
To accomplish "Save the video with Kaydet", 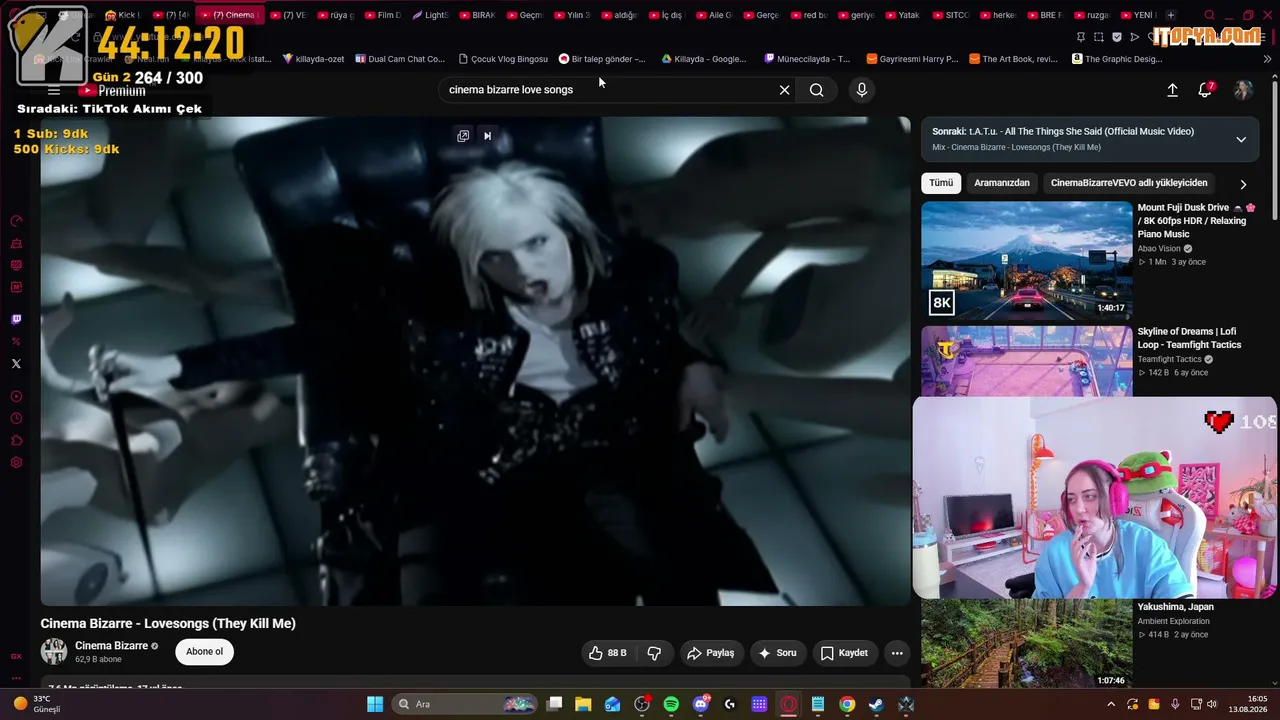I will pos(844,653).
